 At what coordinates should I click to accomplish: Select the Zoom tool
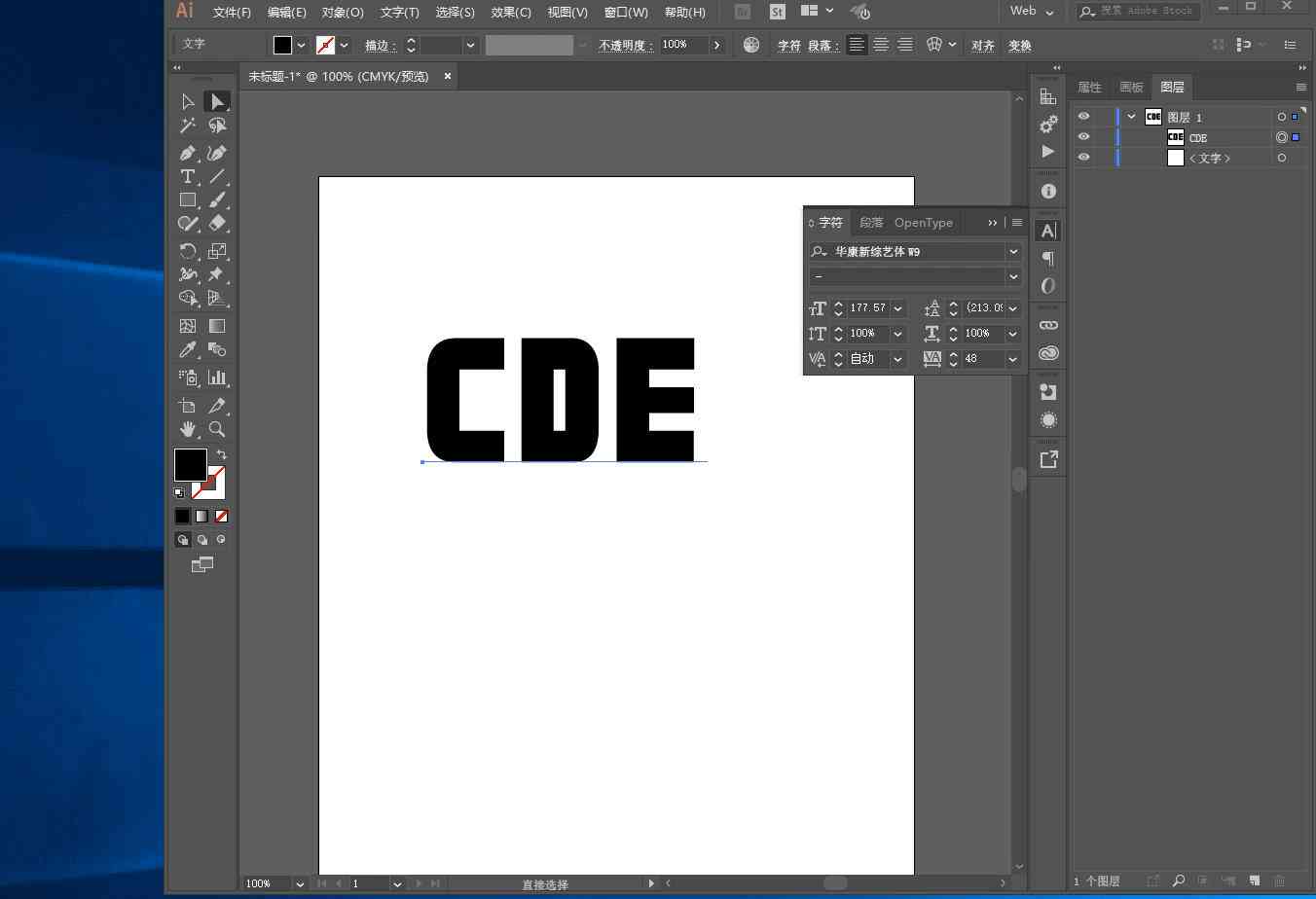coord(217,429)
